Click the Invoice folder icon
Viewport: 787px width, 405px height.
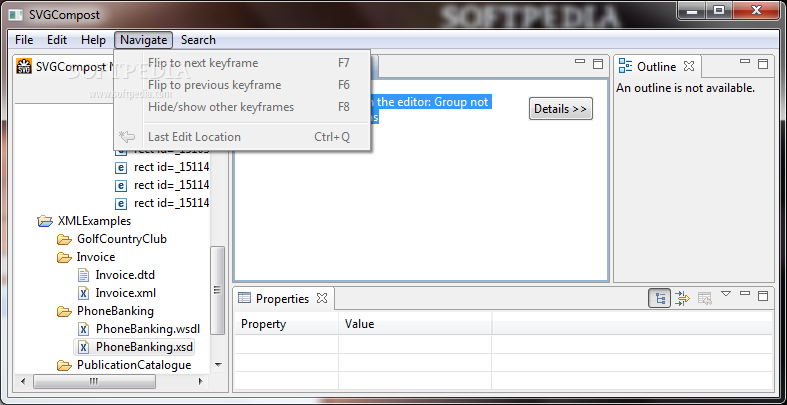point(64,257)
